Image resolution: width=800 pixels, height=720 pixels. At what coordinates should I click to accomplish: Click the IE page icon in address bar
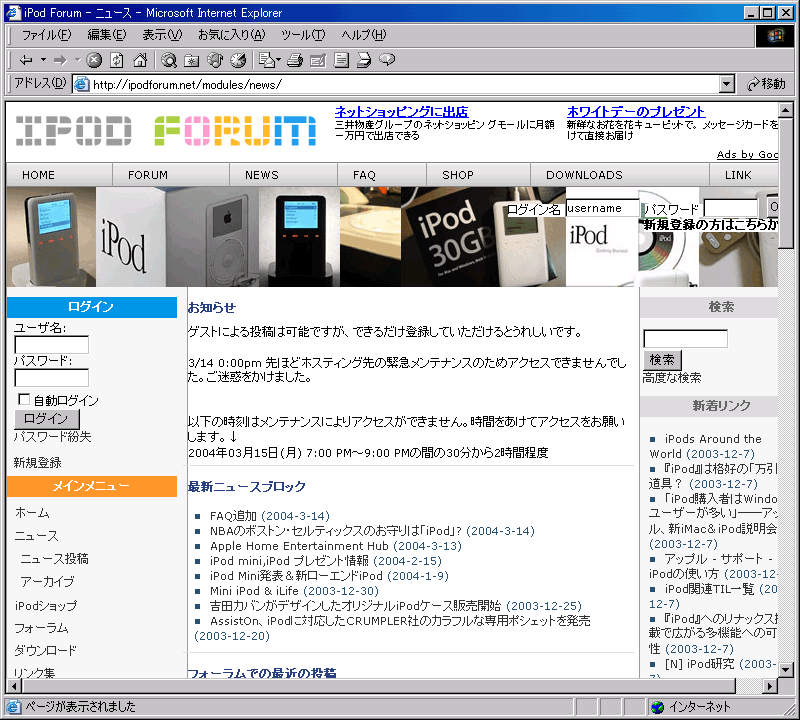pyautogui.click(x=82, y=84)
